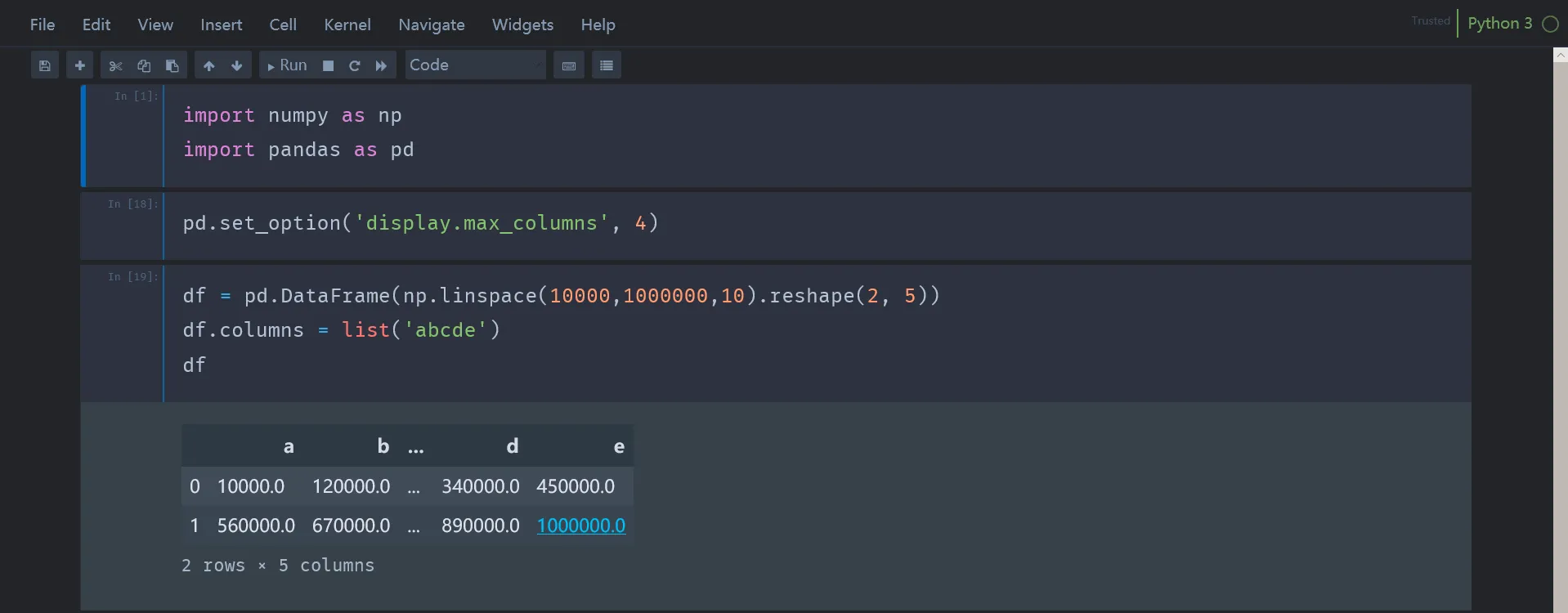Paste cells below with the clipboard icon
This screenshot has height=613, width=1568.
(x=172, y=65)
